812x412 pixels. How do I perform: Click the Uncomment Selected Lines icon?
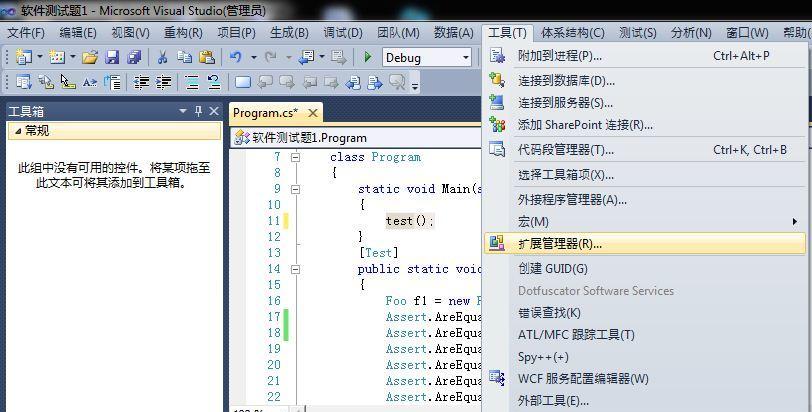(x=214, y=82)
